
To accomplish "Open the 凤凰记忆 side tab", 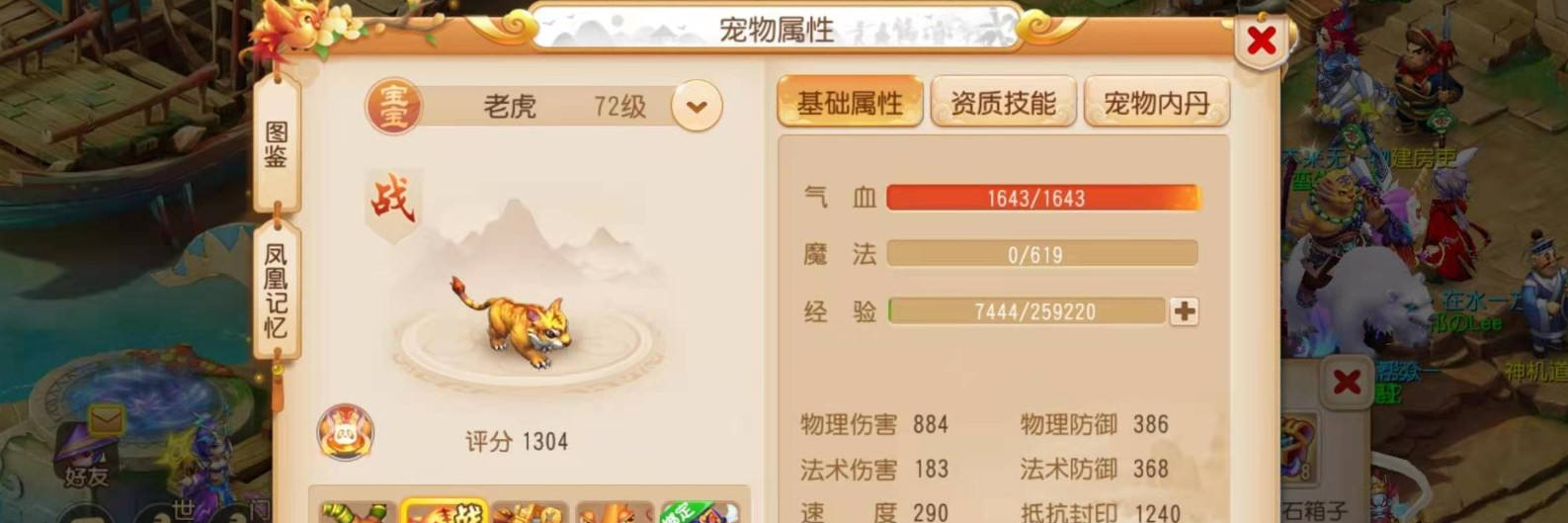I will pos(277,290).
